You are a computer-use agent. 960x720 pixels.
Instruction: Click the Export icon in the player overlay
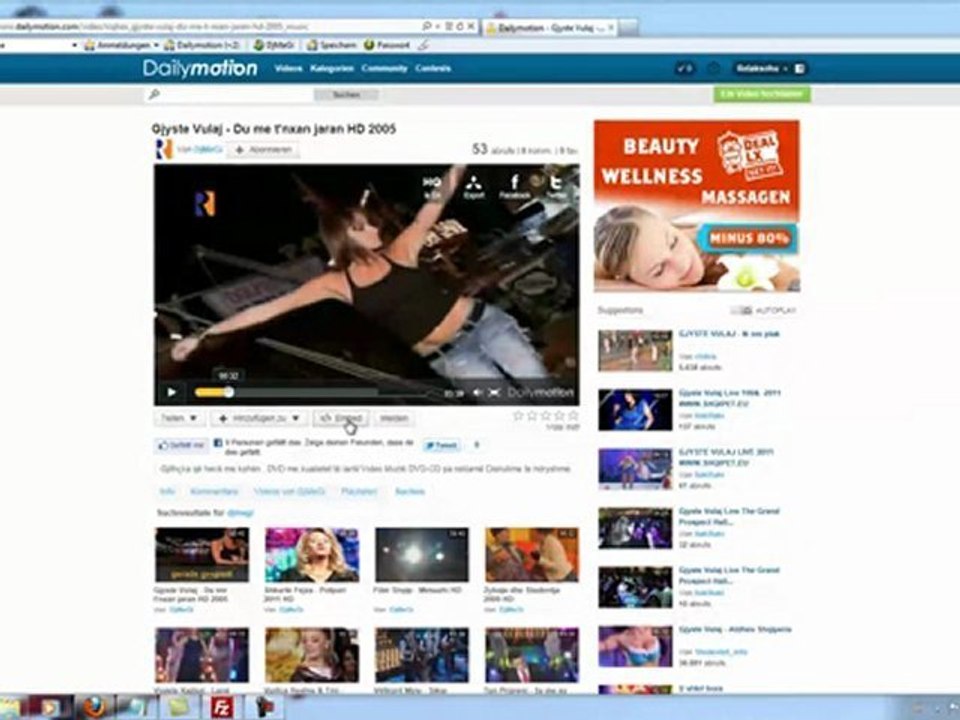tap(474, 186)
